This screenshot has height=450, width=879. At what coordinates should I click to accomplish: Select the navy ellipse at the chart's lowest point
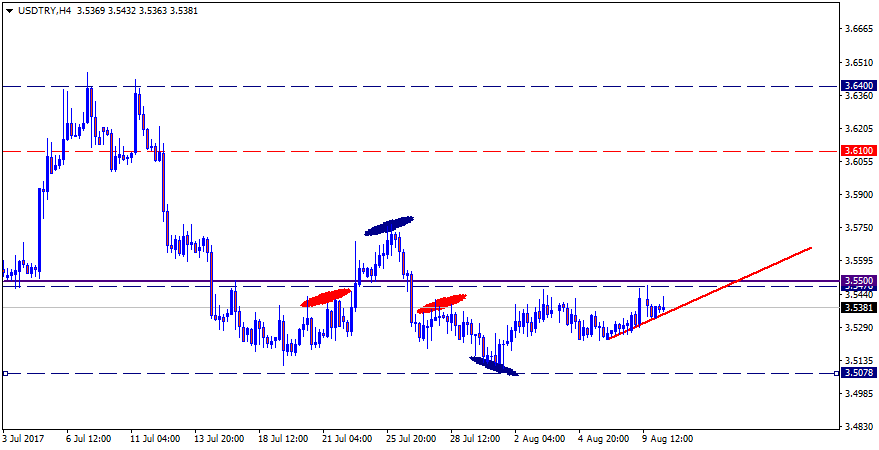(495, 367)
